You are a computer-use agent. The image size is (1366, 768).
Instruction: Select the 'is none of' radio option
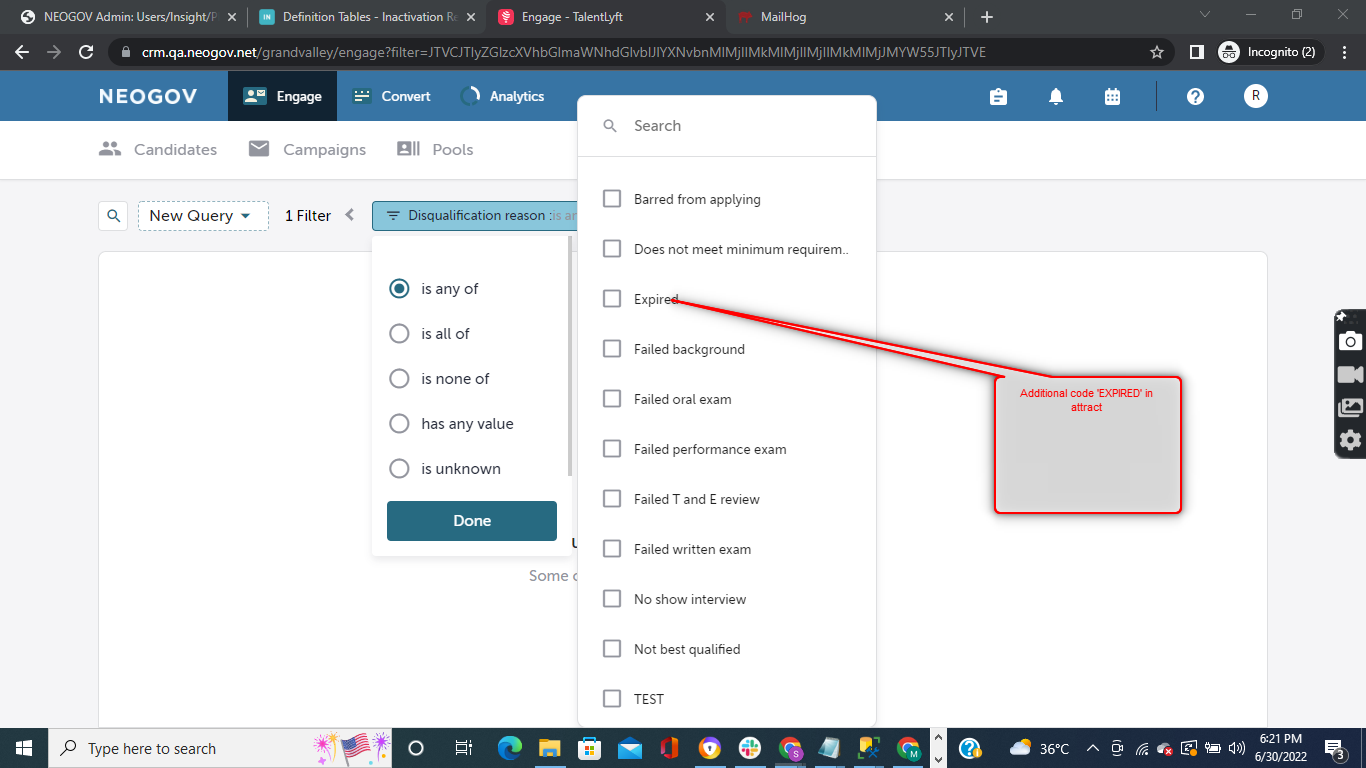click(399, 379)
